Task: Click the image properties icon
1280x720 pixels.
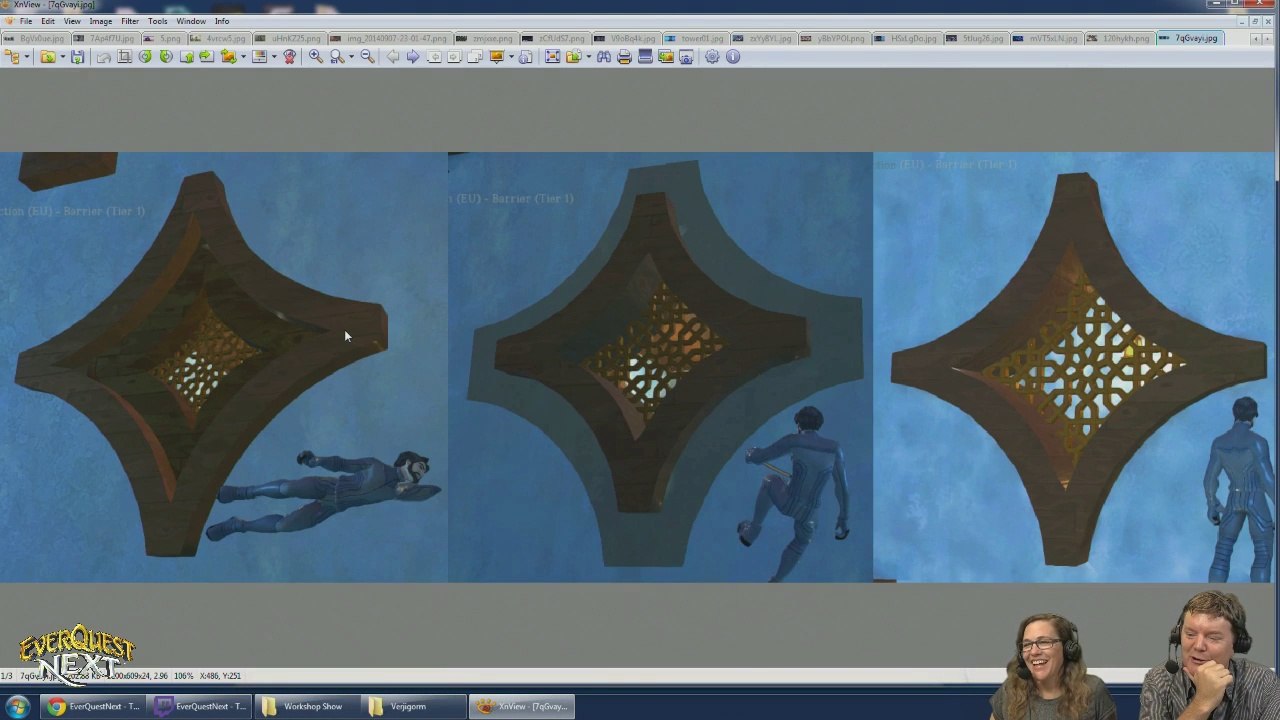Action: coord(525,57)
